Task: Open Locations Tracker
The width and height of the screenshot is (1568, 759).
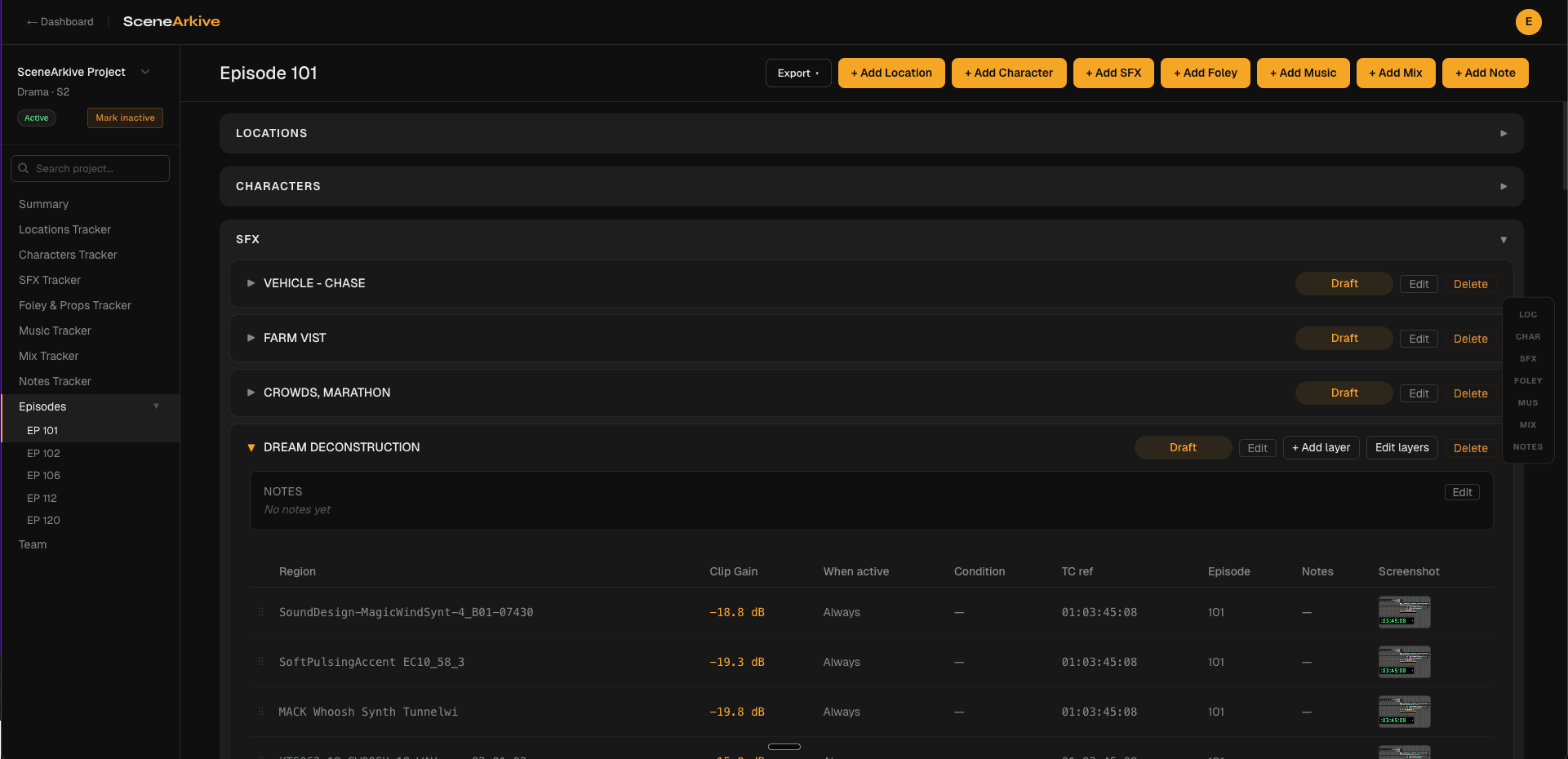Action: pyautogui.click(x=64, y=229)
